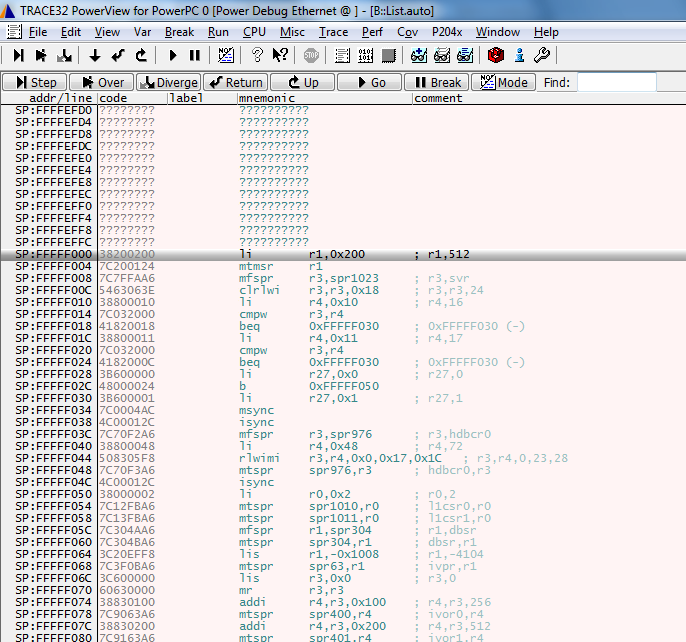Click the Go button in listing window
Viewport: 686px width, 642px height.
tap(370, 82)
